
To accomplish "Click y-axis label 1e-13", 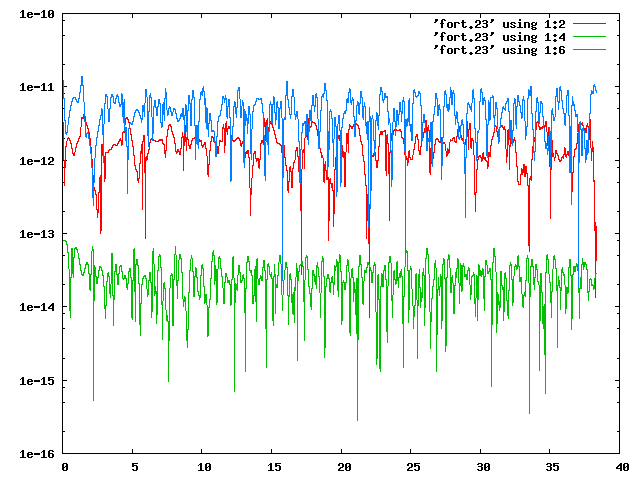I will tap(37, 234).
